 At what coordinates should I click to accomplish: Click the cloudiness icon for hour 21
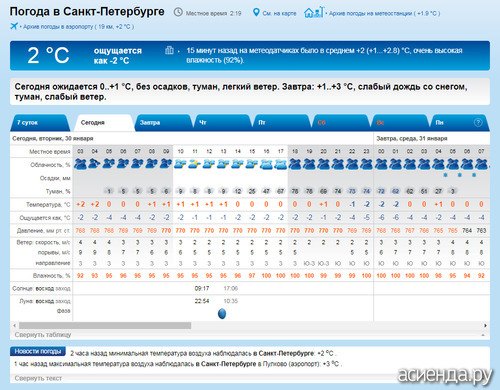coord(338,164)
